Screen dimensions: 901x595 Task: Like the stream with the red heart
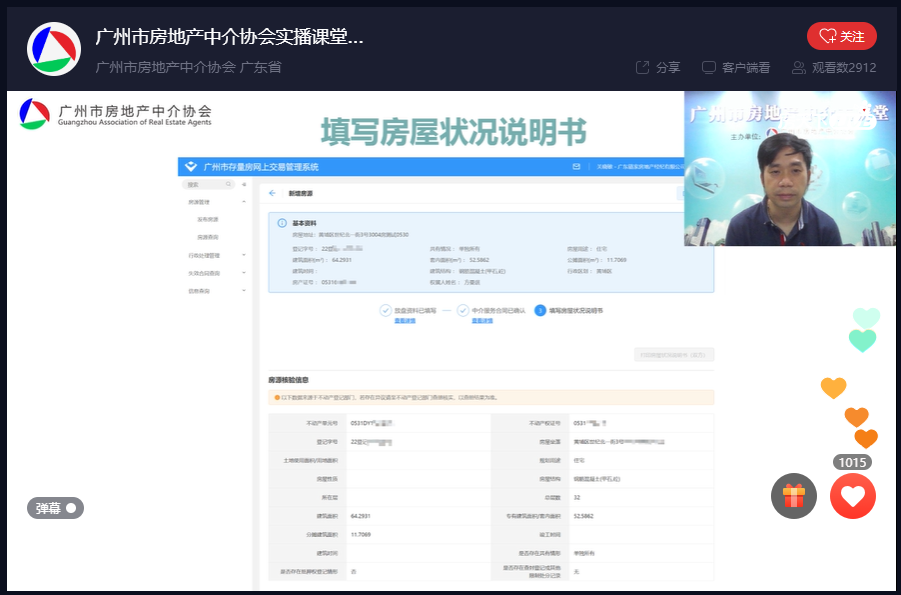pos(853,496)
